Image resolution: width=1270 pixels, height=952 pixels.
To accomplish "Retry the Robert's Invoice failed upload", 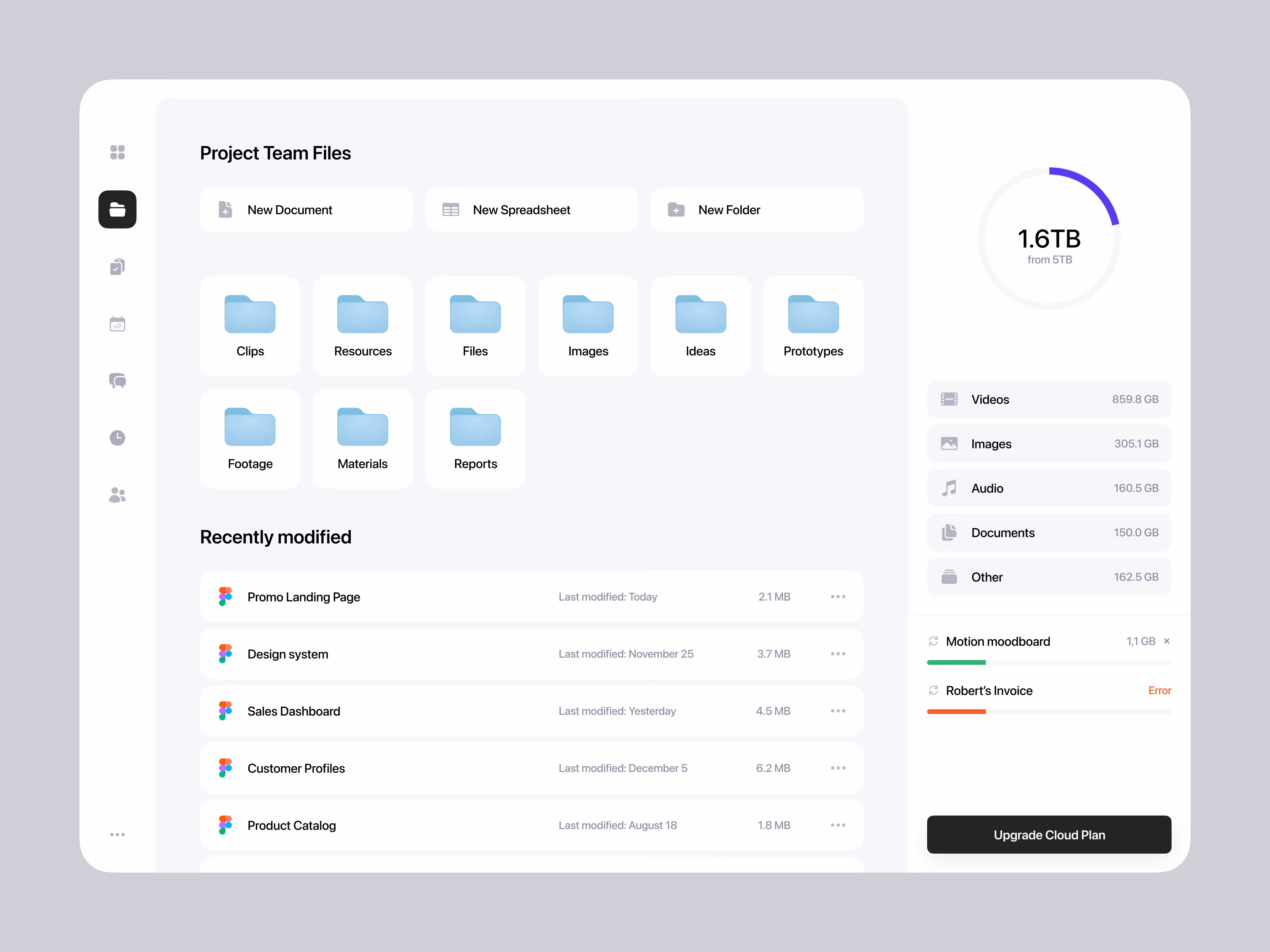I will click(933, 690).
